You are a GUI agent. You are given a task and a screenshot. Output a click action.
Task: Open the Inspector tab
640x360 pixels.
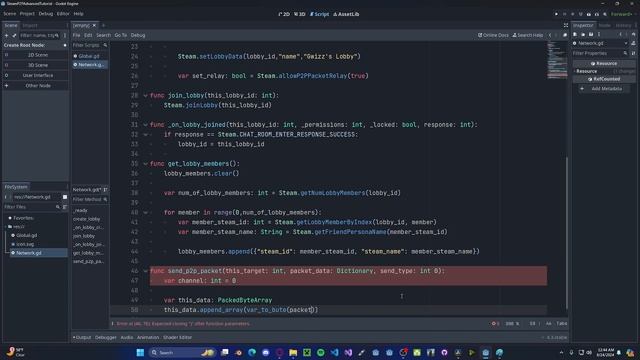pyautogui.click(x=583, y=25)
